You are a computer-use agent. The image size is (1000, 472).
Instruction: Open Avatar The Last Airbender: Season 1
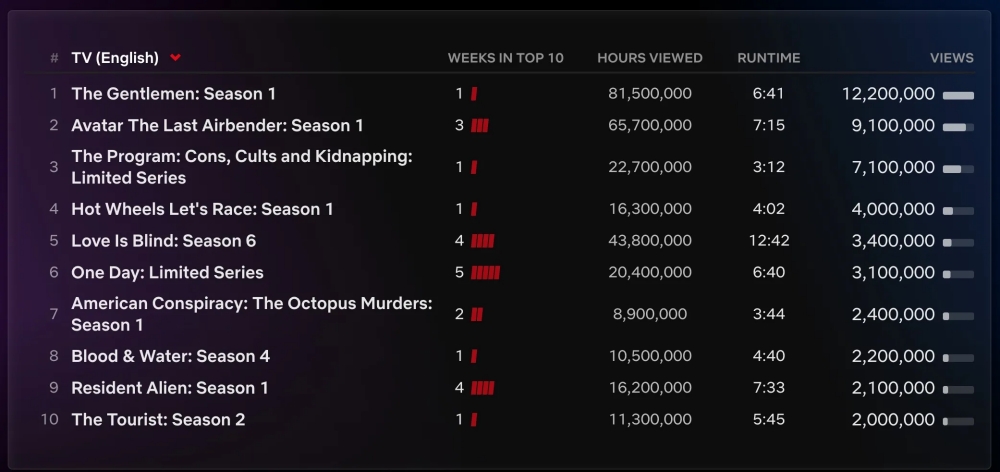(217, 126)
